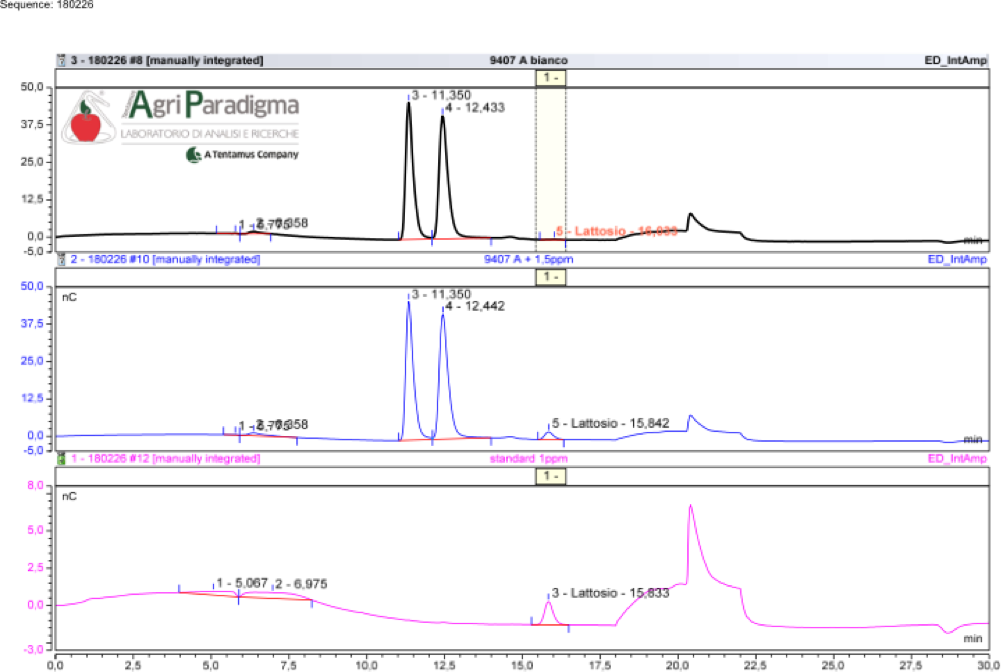Image resolution: width=1002 pixels, height=672 pixels.
Task: Click the 'nC' unit label in the blue panel
Action: 69,297
